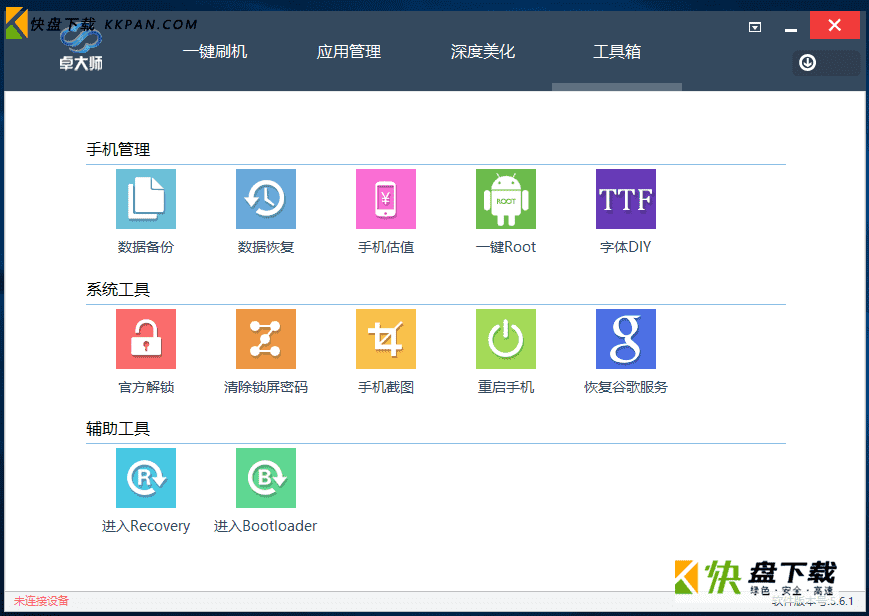Start the 一键Root android icon
Screen dimensions: 869x616
click(506, 199)
